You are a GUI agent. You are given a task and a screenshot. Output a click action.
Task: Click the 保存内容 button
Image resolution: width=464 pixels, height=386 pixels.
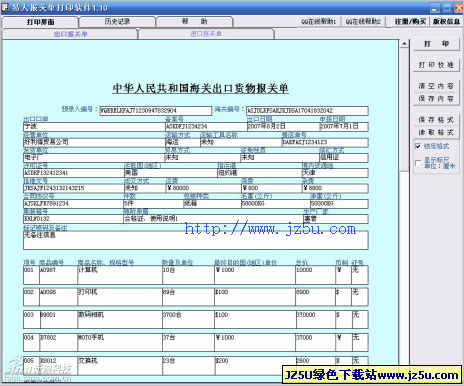(x=436, y=99)
